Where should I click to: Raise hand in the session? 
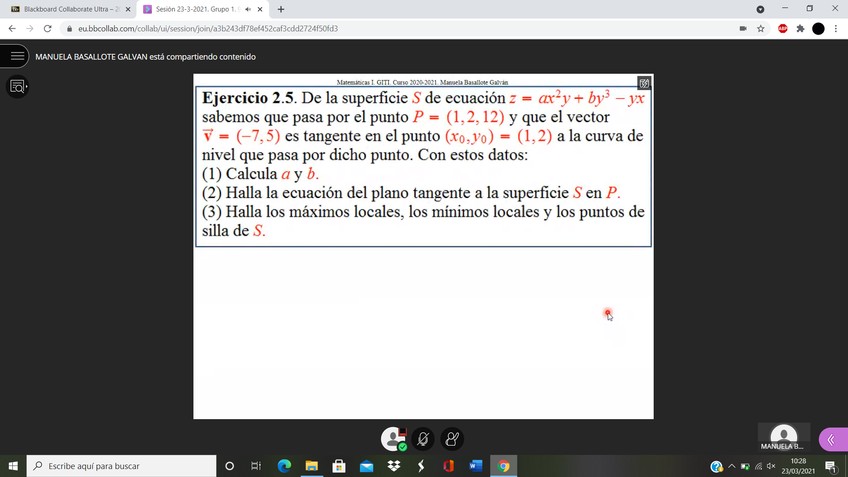coord(452,439)
